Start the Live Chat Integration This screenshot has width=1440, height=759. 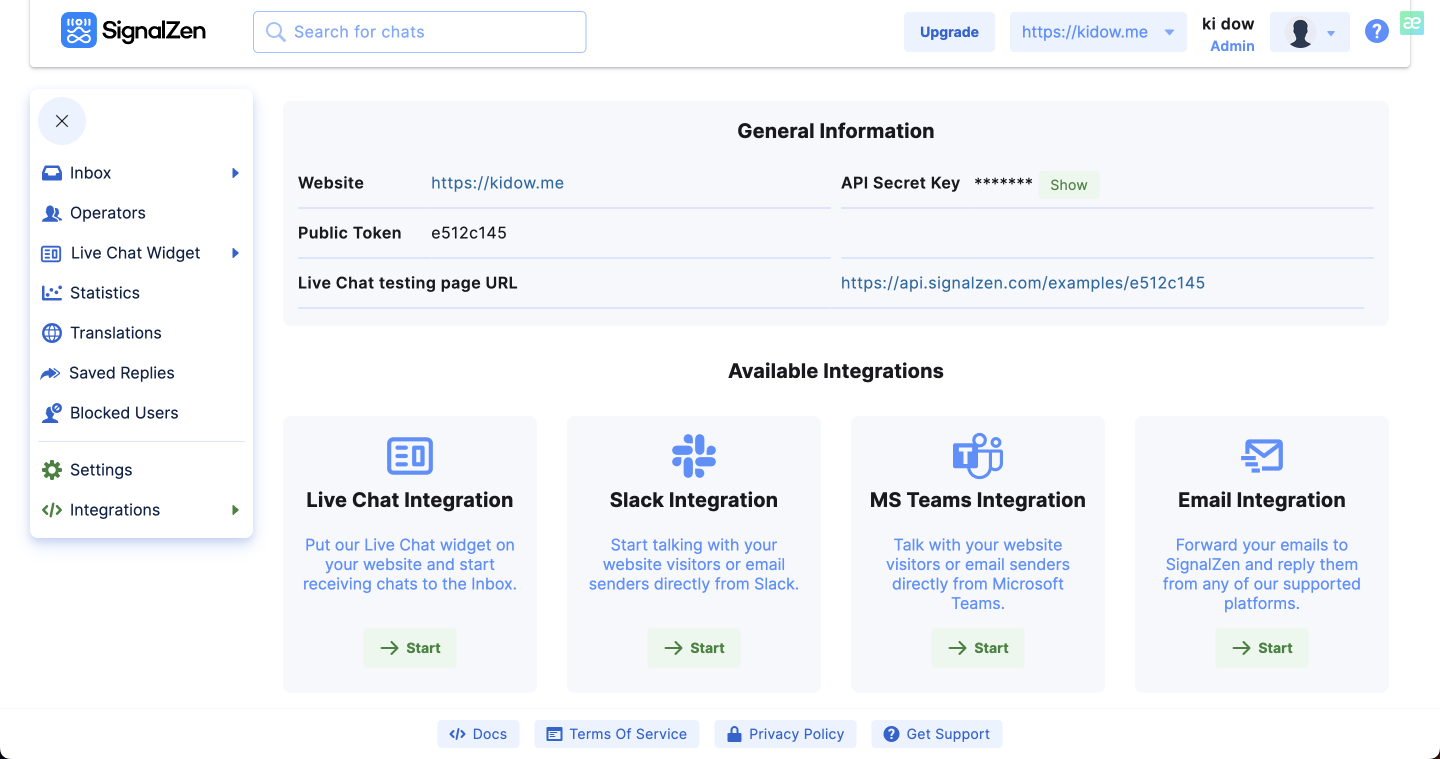[x=410, y=648]
